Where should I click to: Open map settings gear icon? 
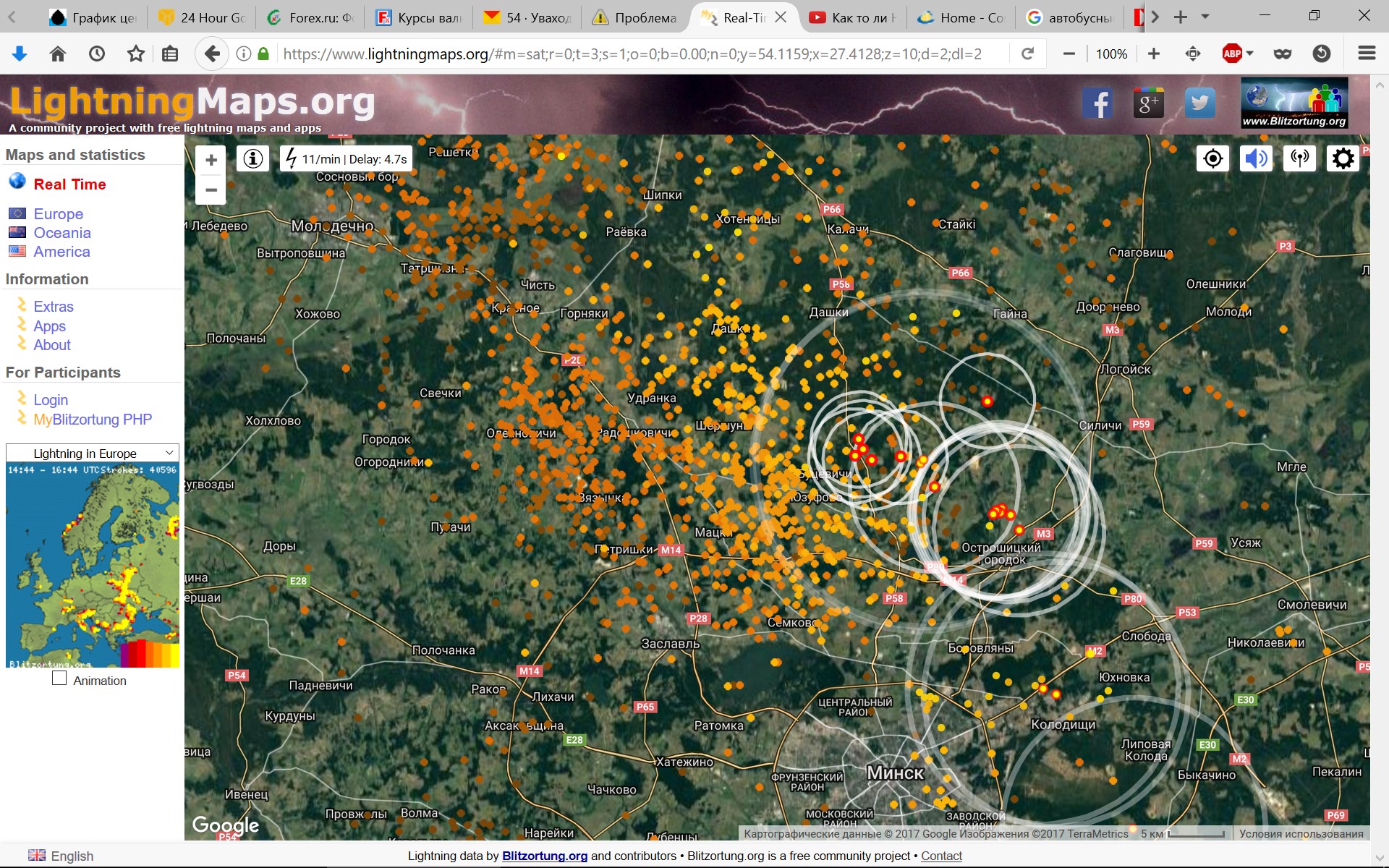pos(1343,158)
